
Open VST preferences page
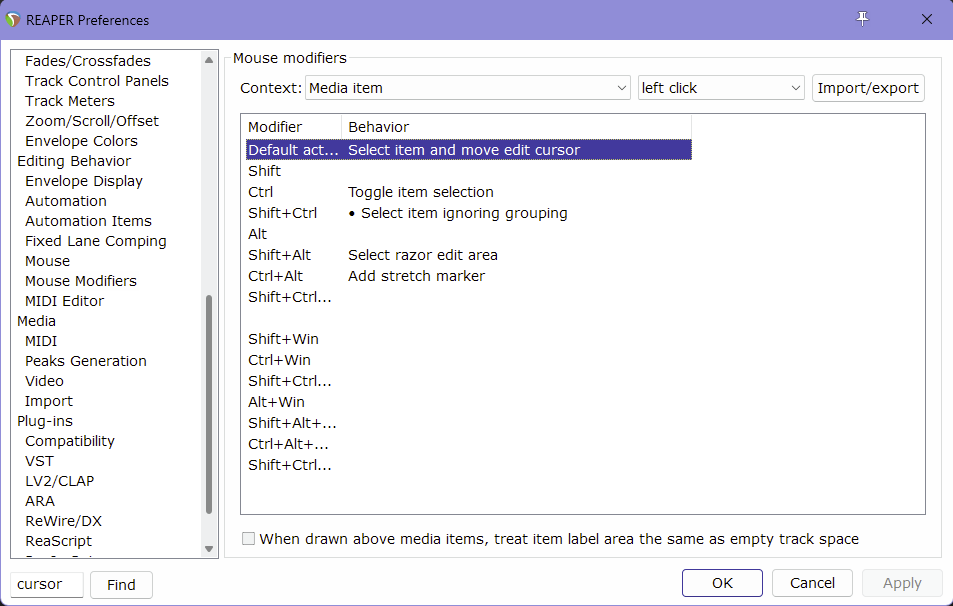coord(40,461)
